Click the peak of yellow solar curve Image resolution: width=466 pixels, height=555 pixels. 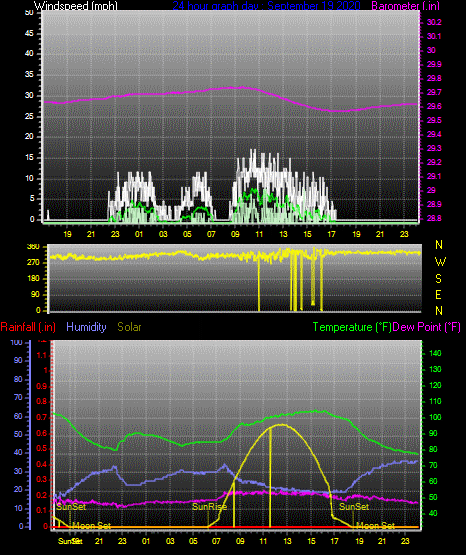tap(280, 424)
